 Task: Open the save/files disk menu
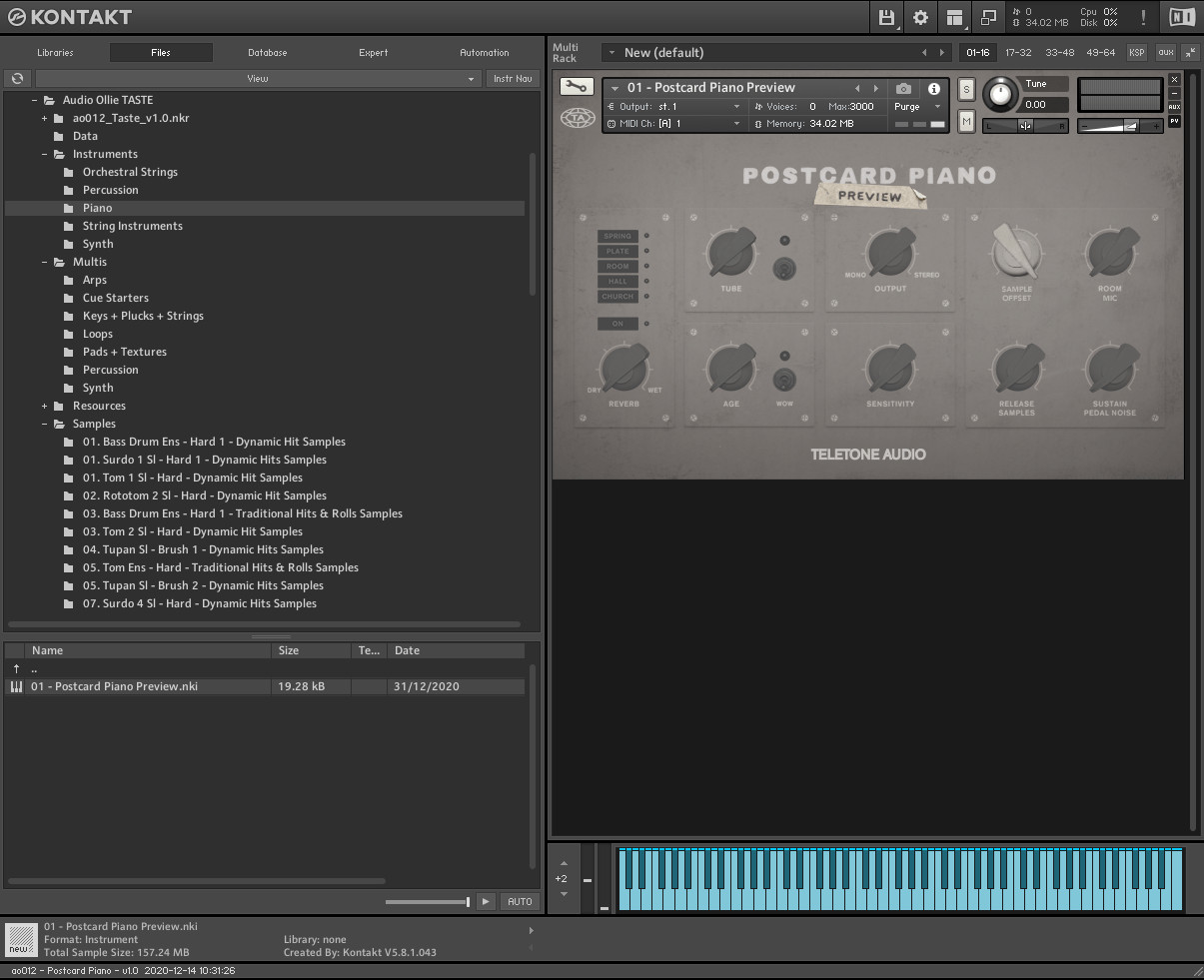pos(886,17)
